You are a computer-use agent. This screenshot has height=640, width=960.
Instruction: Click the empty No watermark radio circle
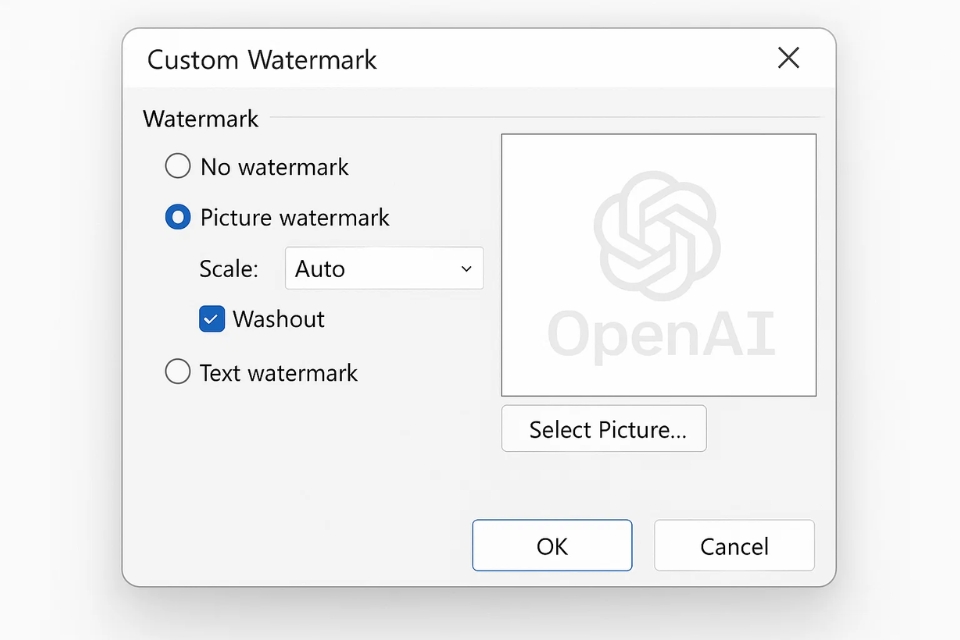coord(177,166)
